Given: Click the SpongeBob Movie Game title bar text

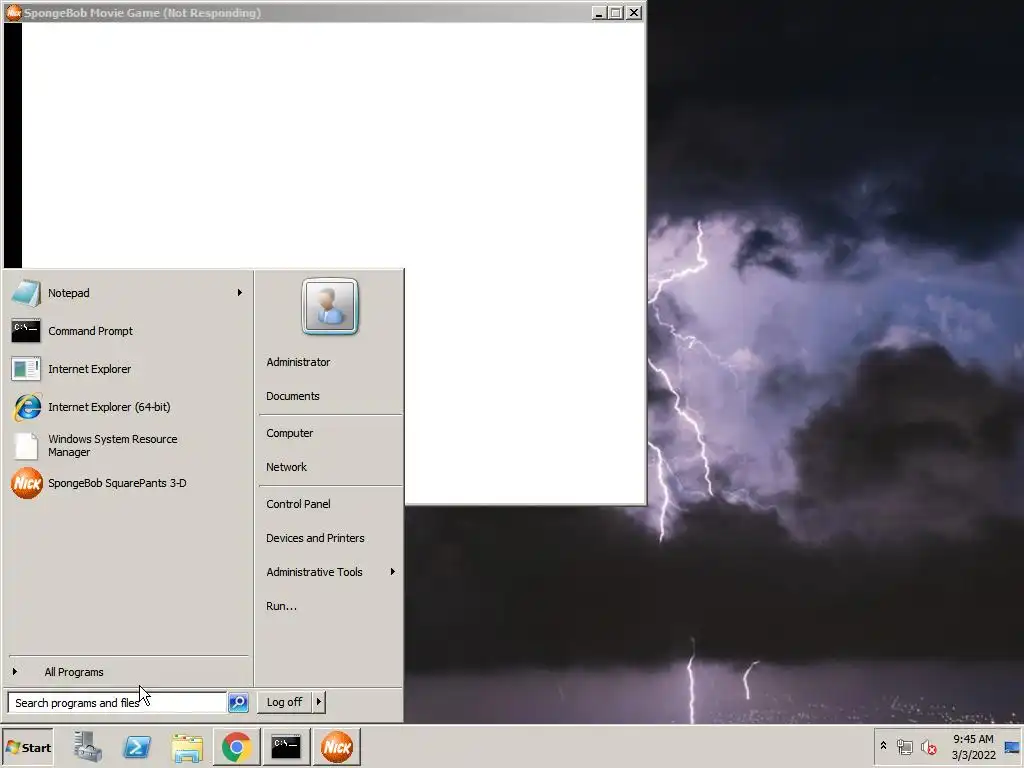Looking at the screenshot, I should pyautogui.click(x=142, y=12).
